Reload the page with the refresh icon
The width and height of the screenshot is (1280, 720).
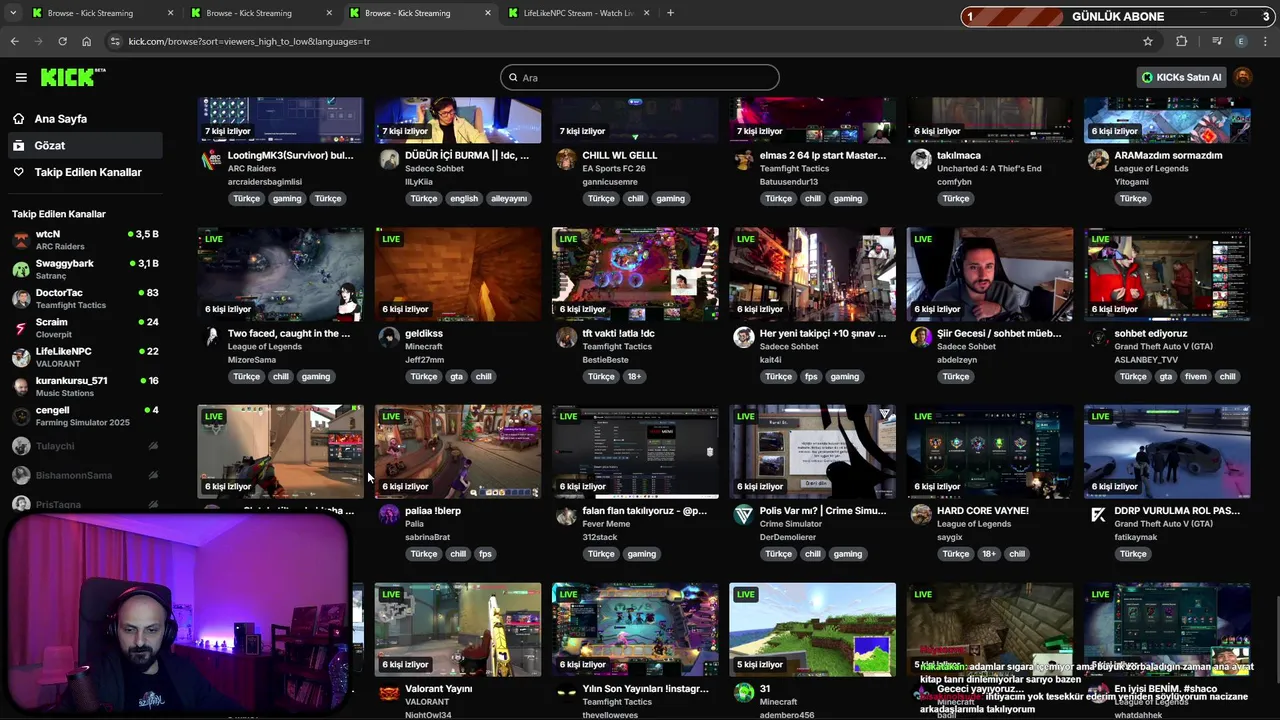62,41
